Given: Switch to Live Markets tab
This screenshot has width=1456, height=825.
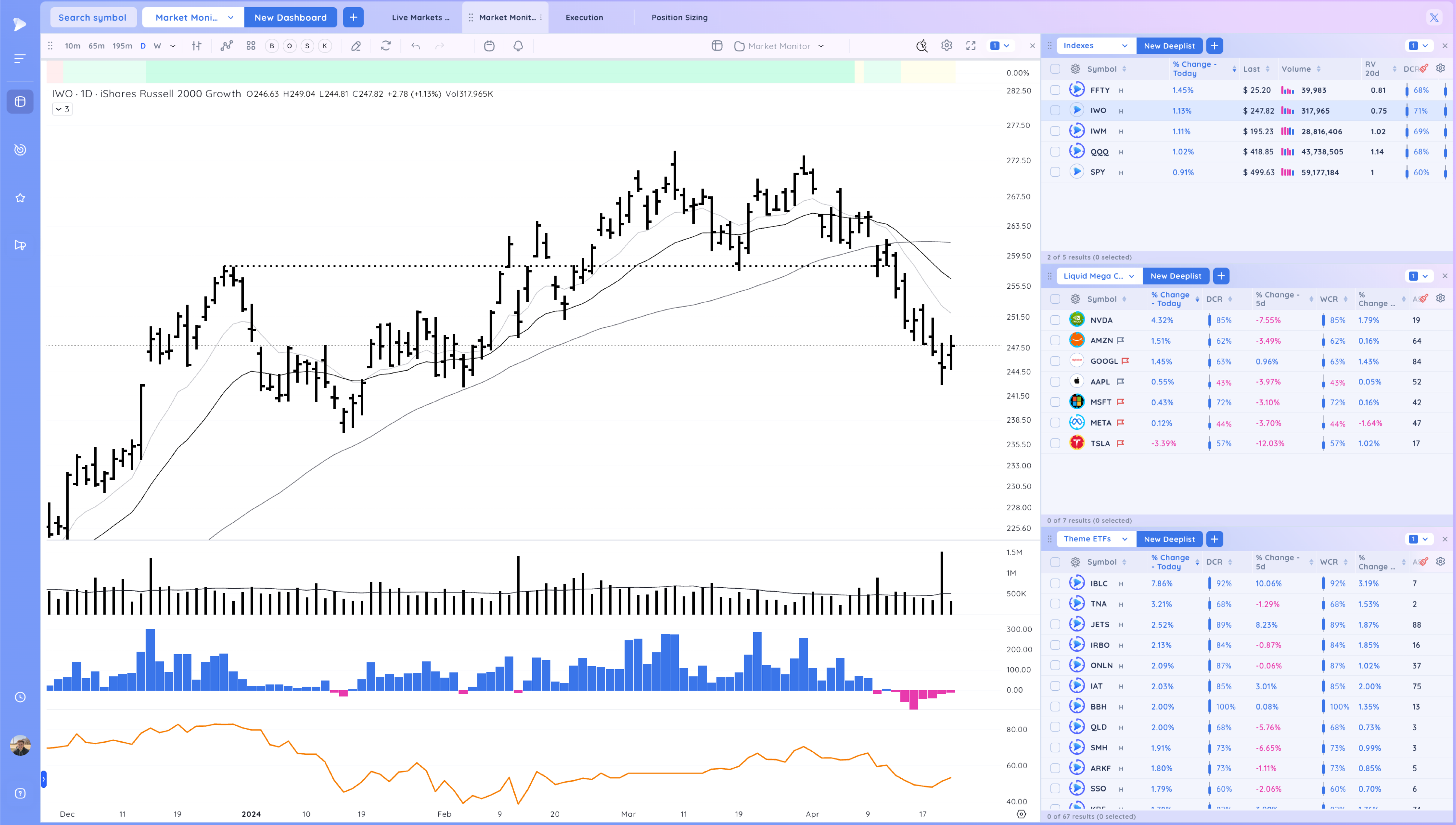Looking at the screenshot, I should (420, 17).
